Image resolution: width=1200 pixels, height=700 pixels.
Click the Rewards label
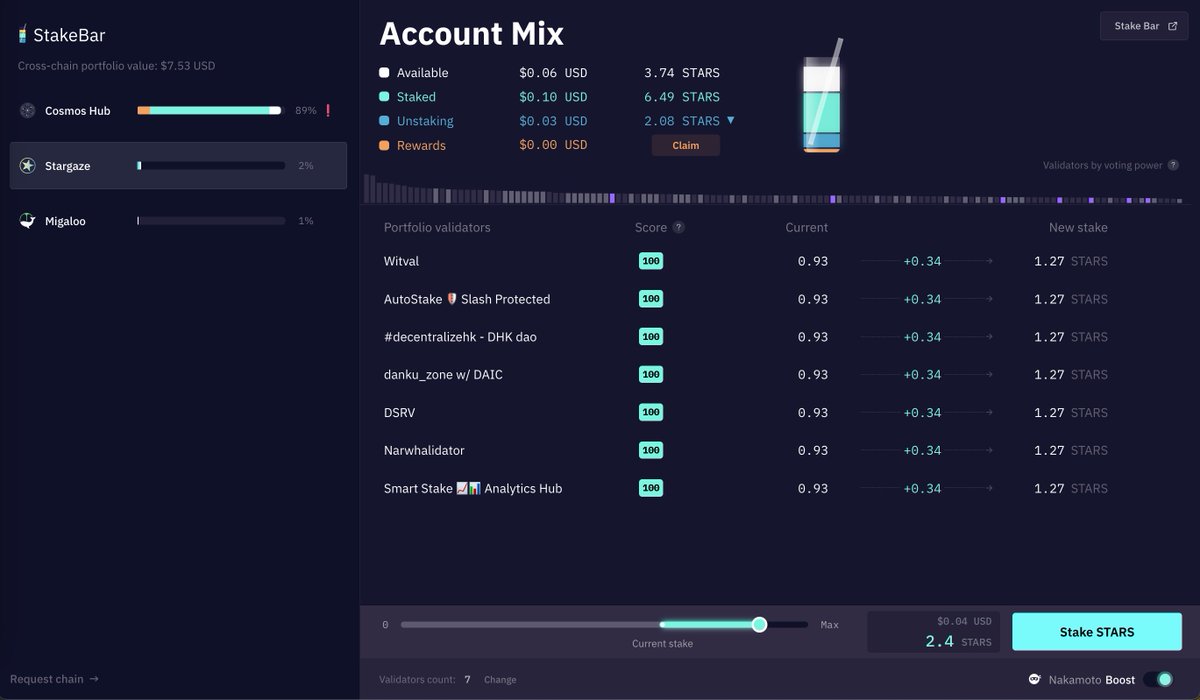tap(421, 145)
